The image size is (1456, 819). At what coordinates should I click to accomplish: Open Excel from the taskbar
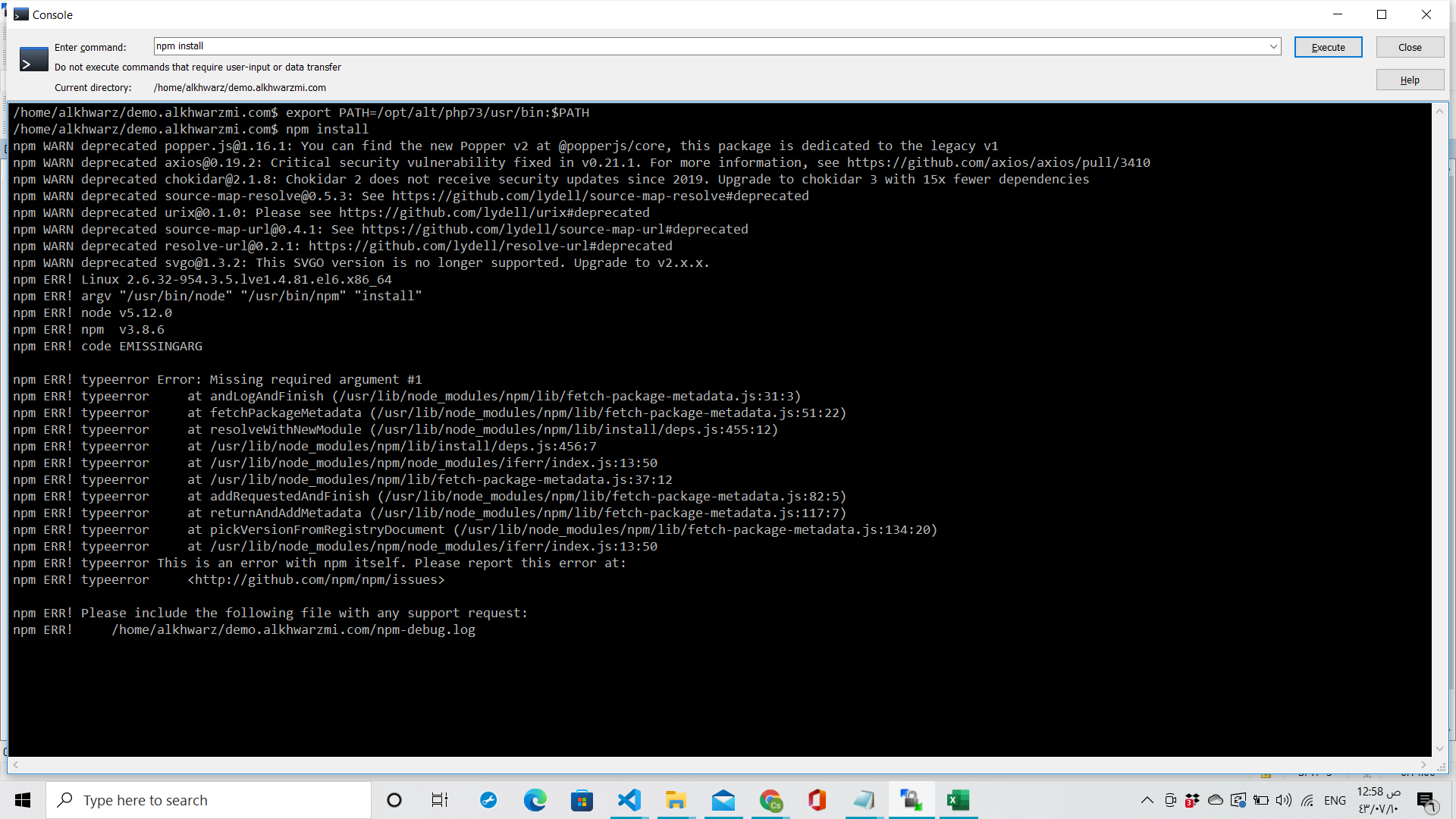[x=958, y=800]
